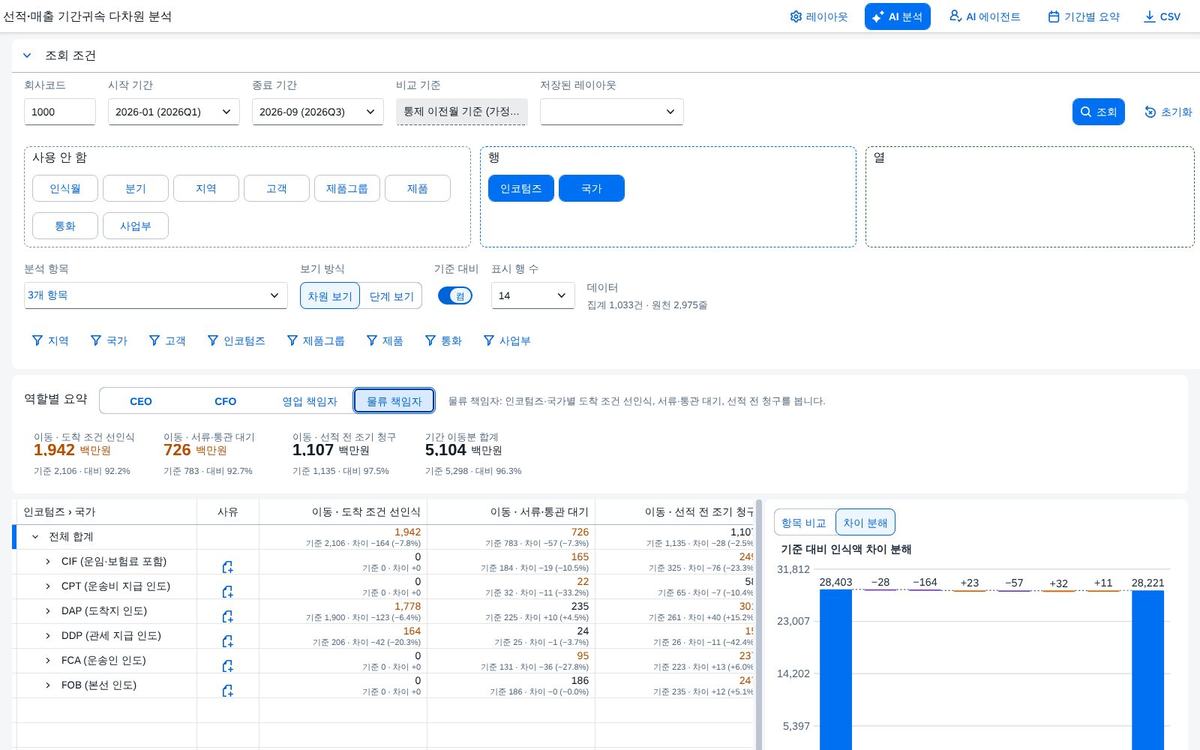Viewport: 1200px width, 750px height.
Task: Add a reason note for DAP row
Action: [228, 616]
